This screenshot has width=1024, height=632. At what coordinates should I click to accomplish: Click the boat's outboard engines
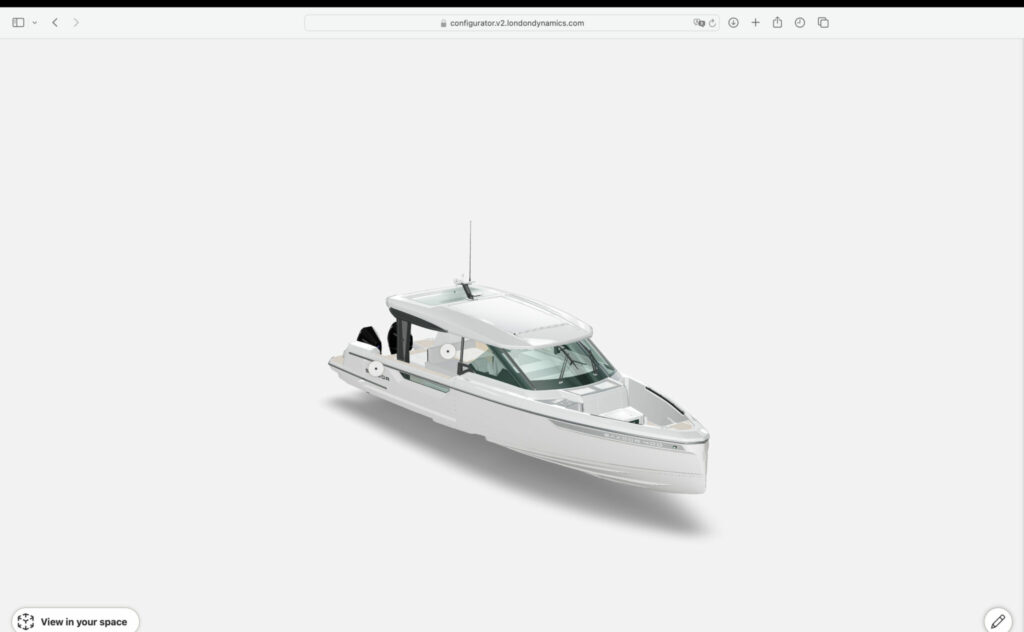(x=370, y=338)
